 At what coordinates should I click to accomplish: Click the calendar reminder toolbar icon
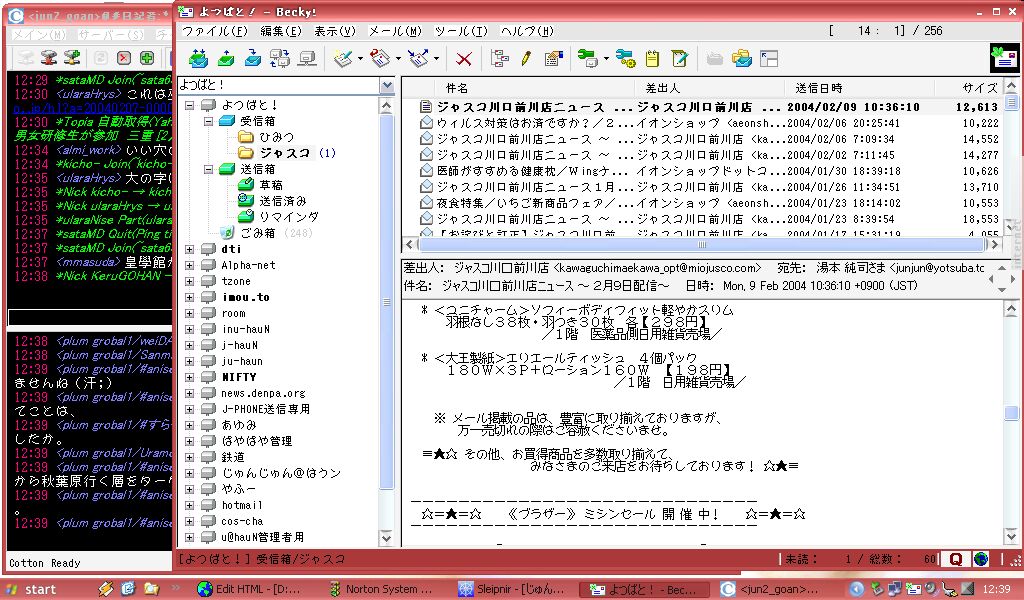click(x=553, y=59)
